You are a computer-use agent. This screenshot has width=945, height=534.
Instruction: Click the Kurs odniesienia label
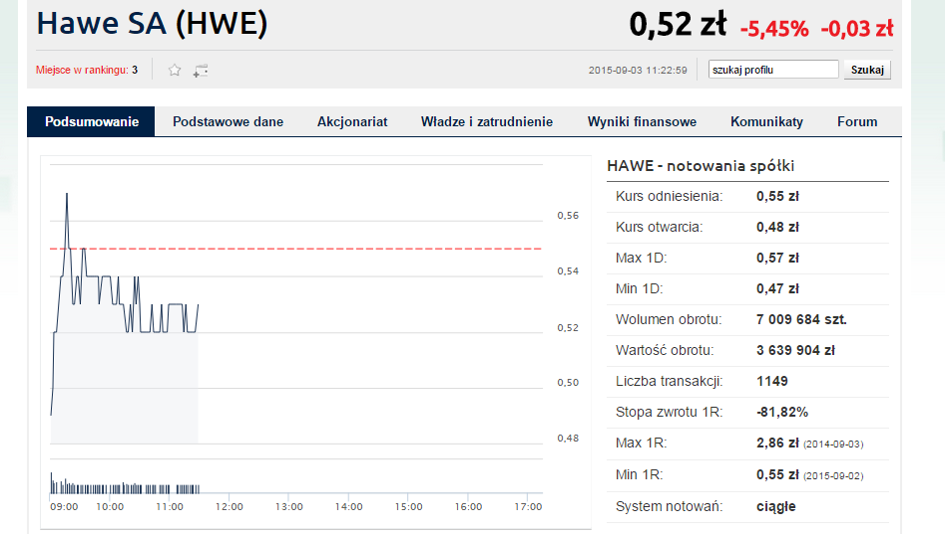[669, 196]
